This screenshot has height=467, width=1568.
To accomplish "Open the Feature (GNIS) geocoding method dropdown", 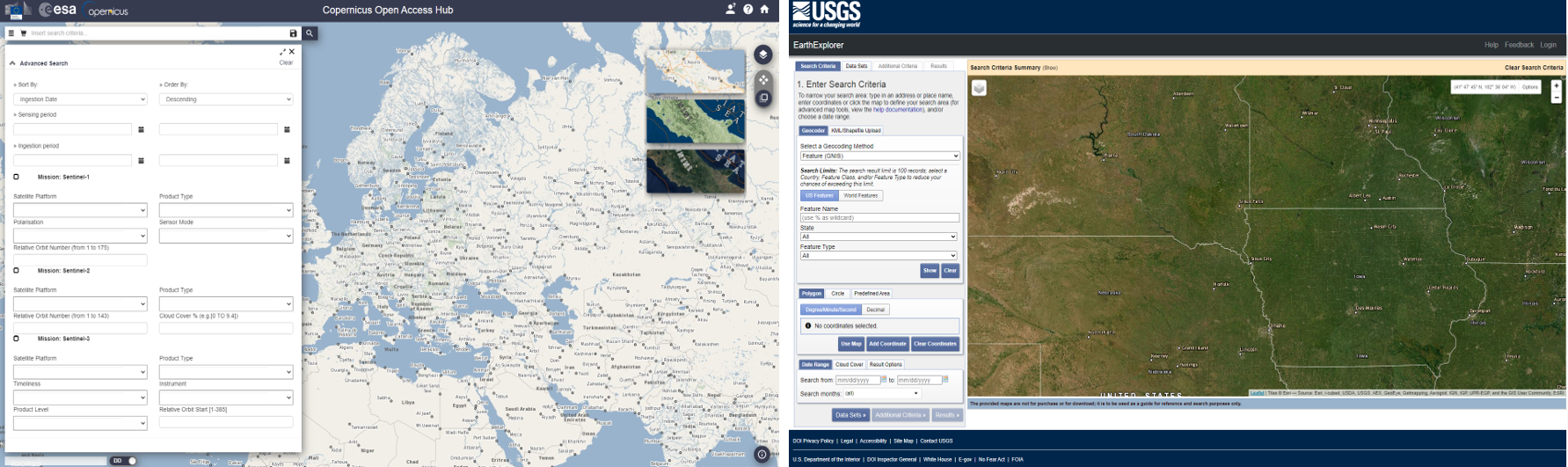I will click(879, 156).
